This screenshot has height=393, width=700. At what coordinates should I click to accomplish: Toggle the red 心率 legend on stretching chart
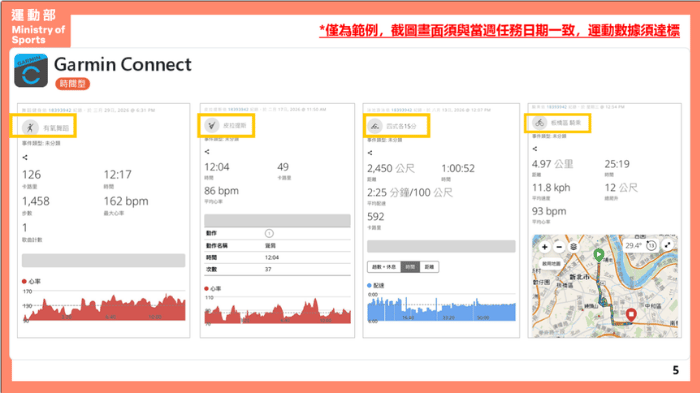(213, 288)
